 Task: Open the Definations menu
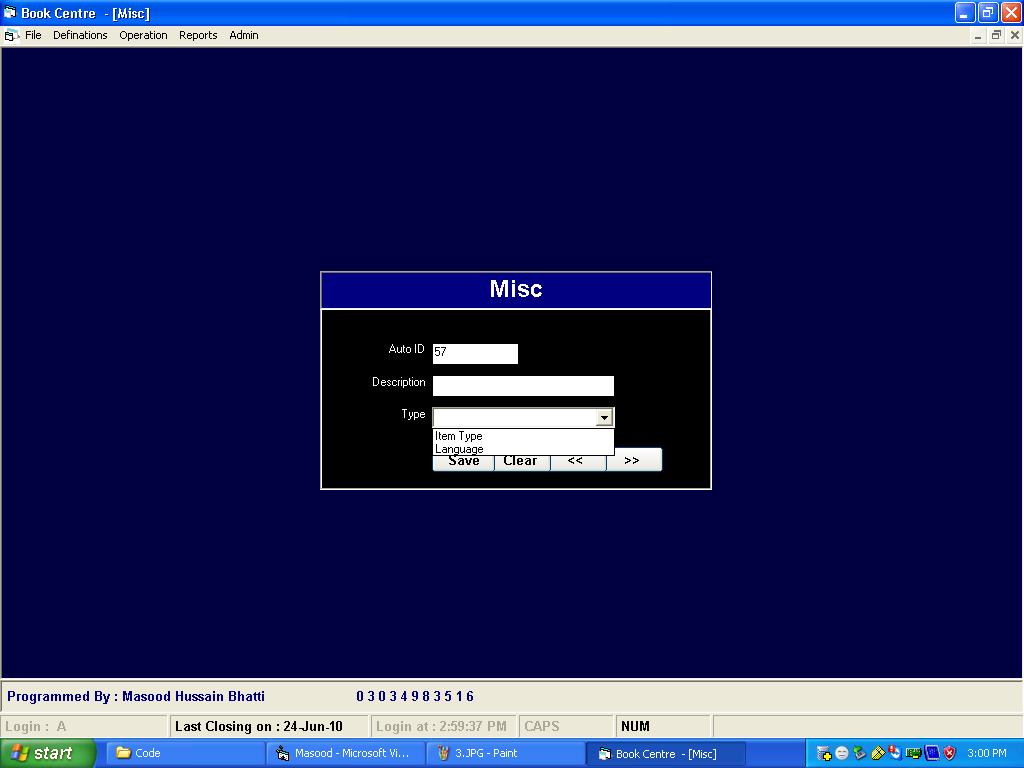[x=80, y=35]
